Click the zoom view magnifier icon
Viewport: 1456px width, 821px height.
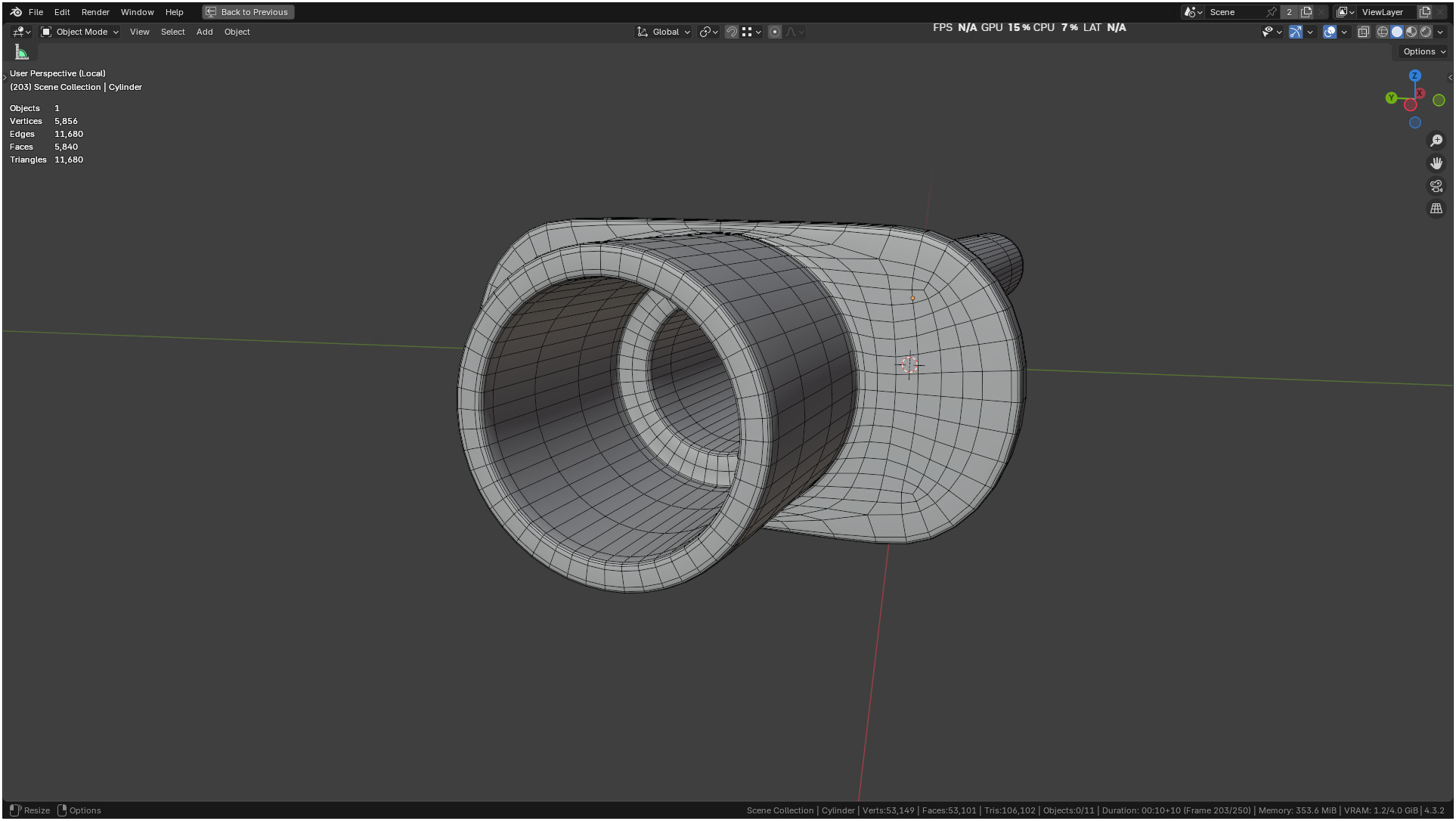coord(1436,141)
